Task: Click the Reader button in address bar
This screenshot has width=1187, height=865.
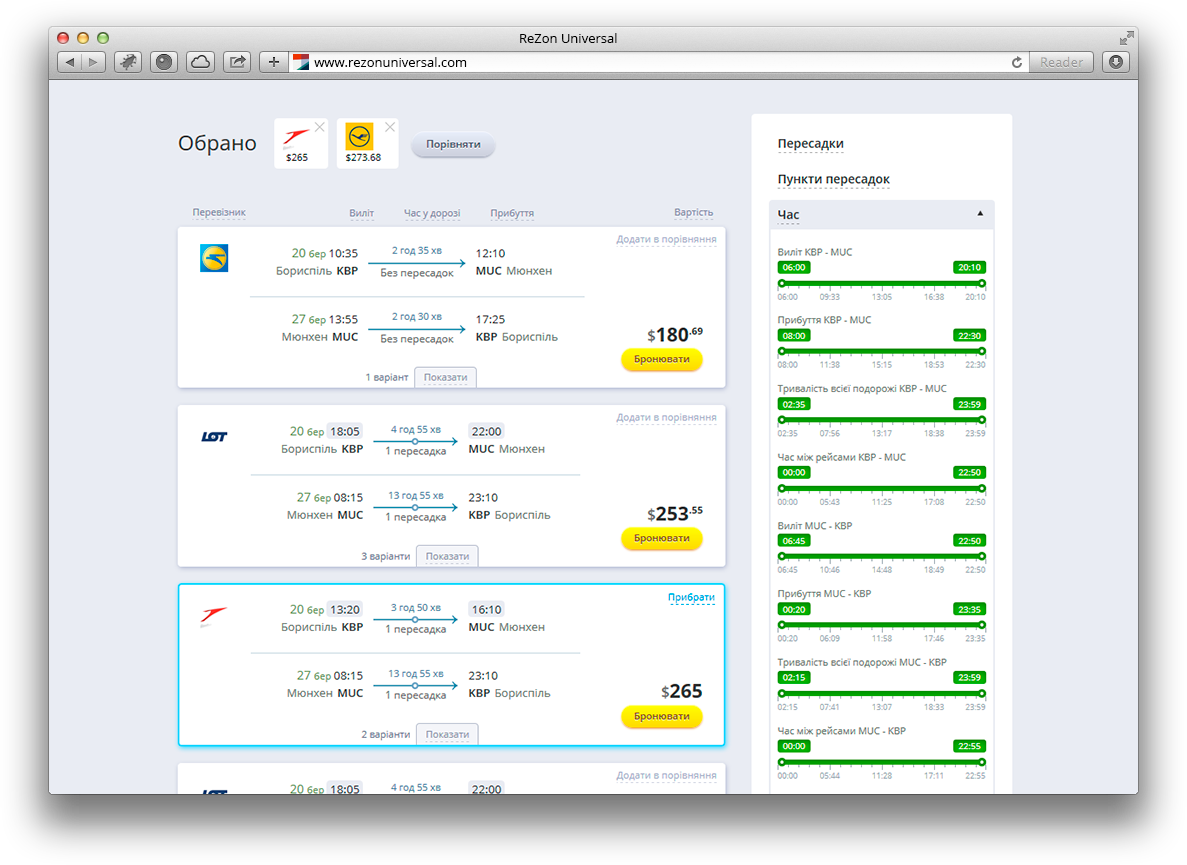Action: (x=1061, y=62)
